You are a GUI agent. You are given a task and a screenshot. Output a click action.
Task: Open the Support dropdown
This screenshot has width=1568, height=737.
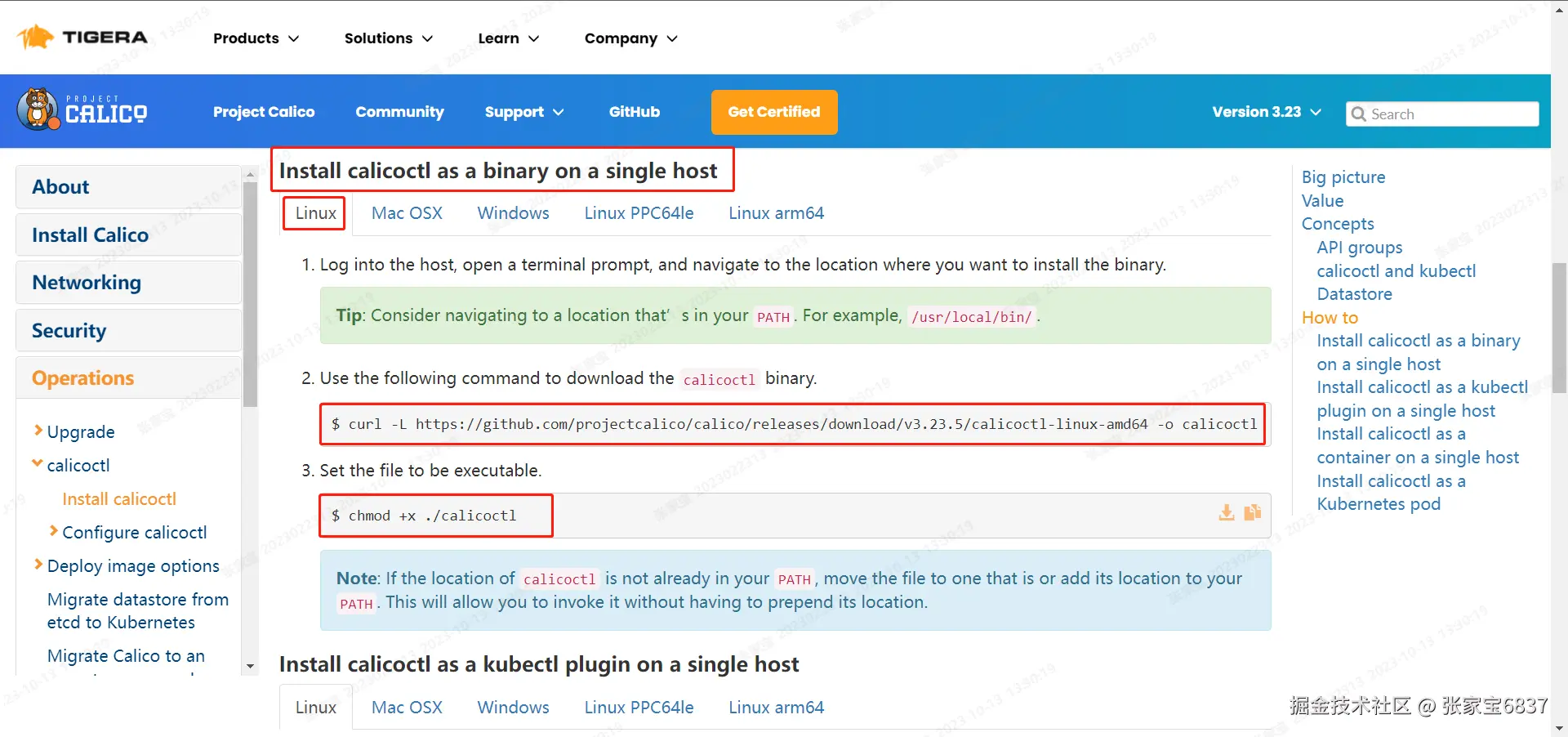(x=523, y=112)
